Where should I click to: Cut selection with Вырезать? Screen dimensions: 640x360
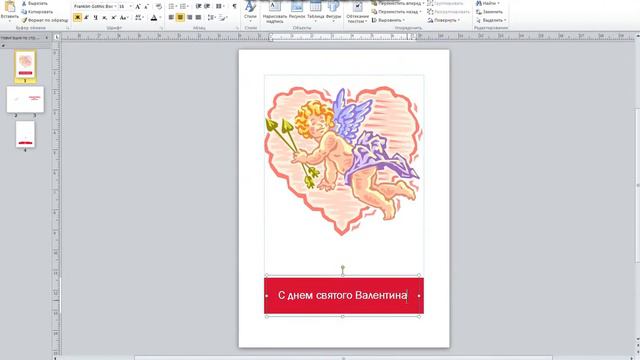pos(34,3)
